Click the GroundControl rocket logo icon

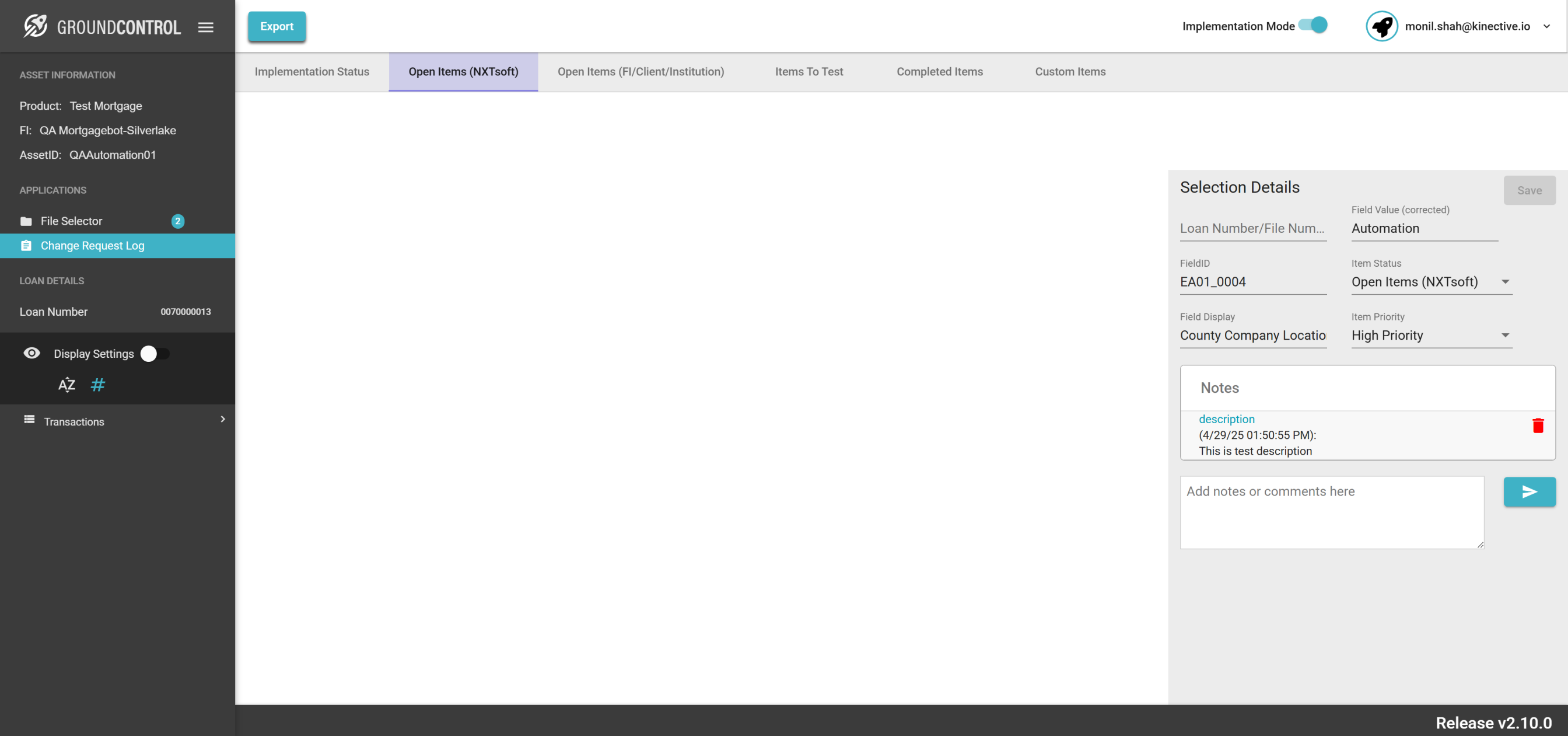click(x=36, y=26)
